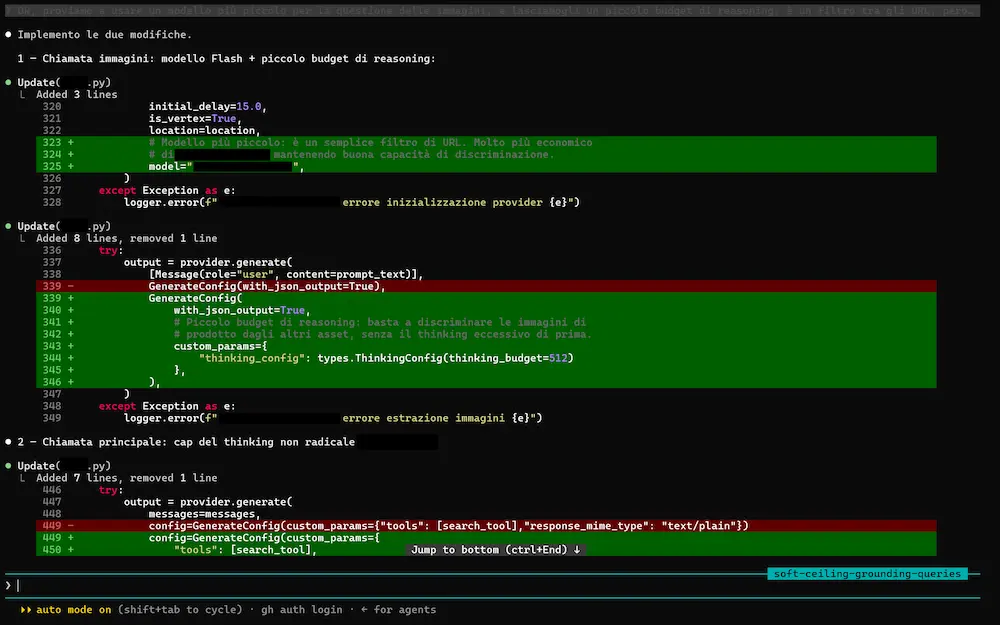Click the green bullet beside the first Update
The image size is (1000, 625).
8,82
